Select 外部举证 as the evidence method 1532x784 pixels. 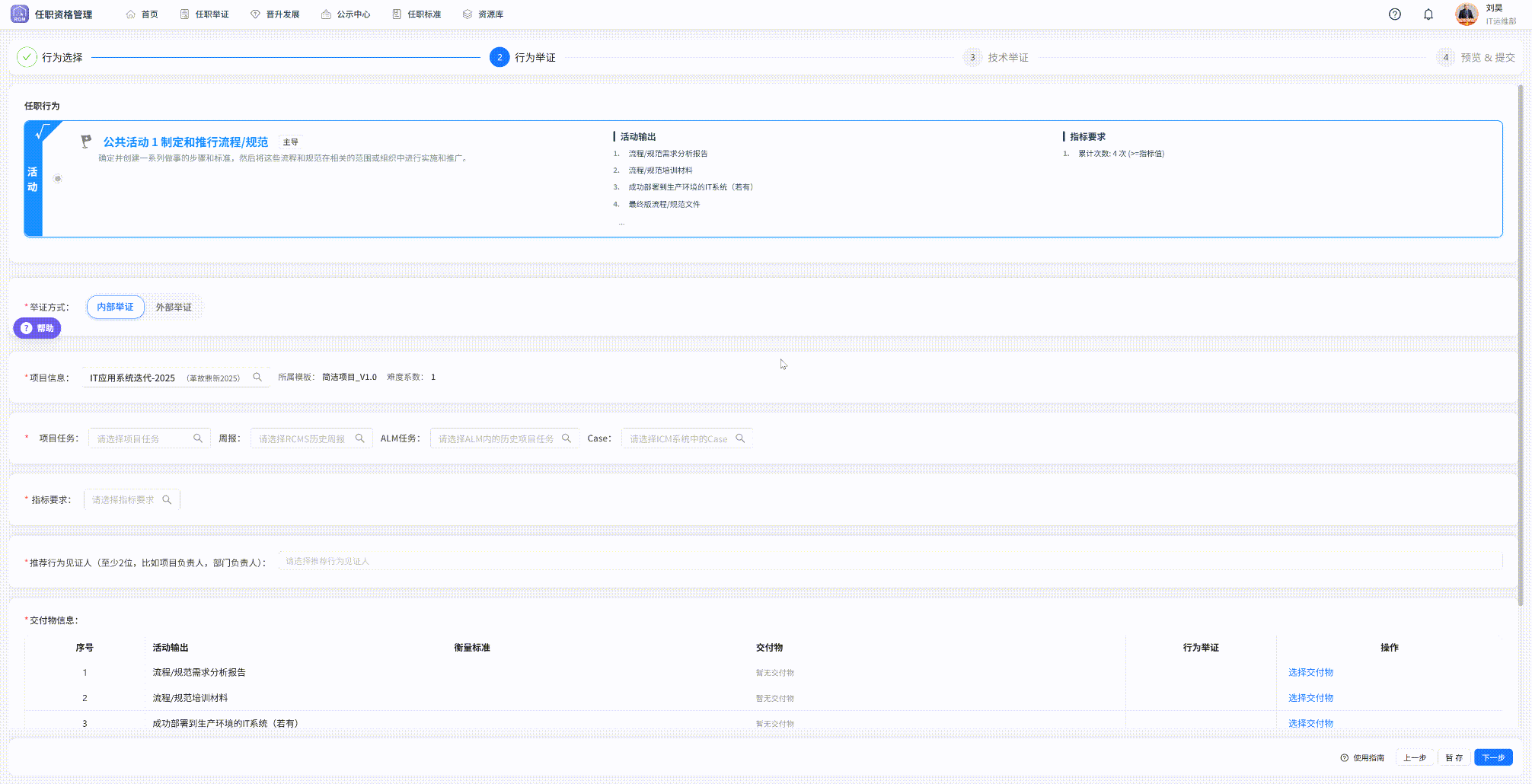[x=174, y=308]
